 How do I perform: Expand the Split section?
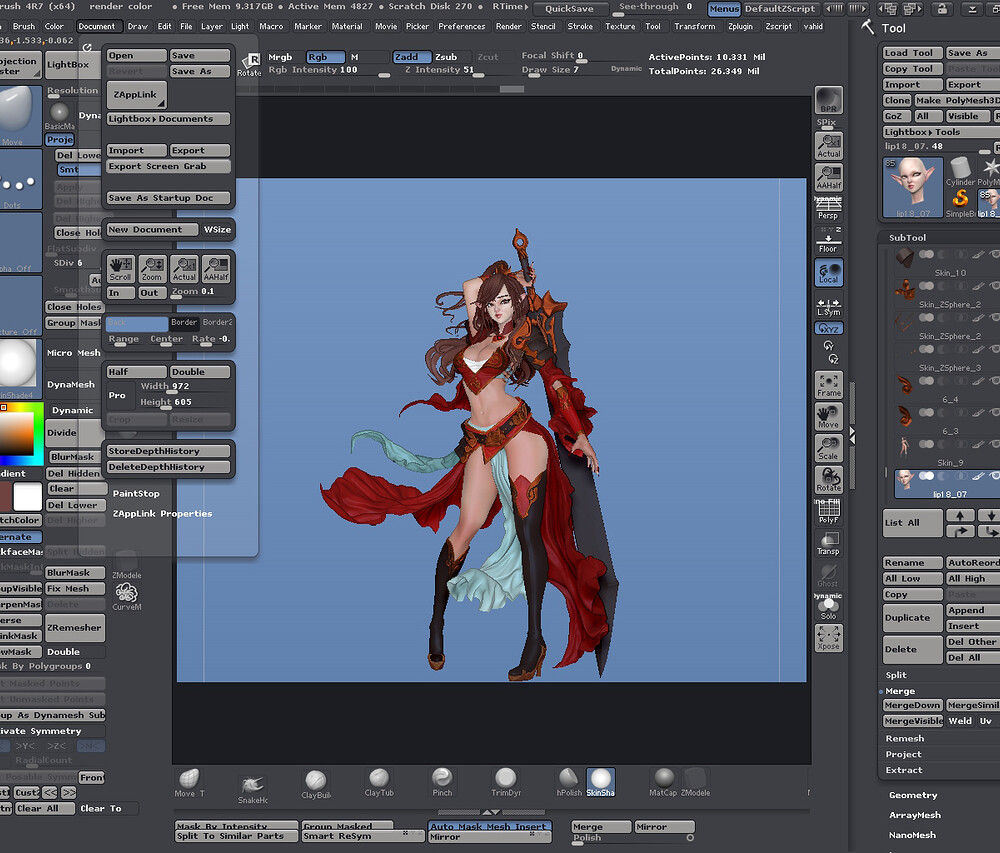coord(895,675)
